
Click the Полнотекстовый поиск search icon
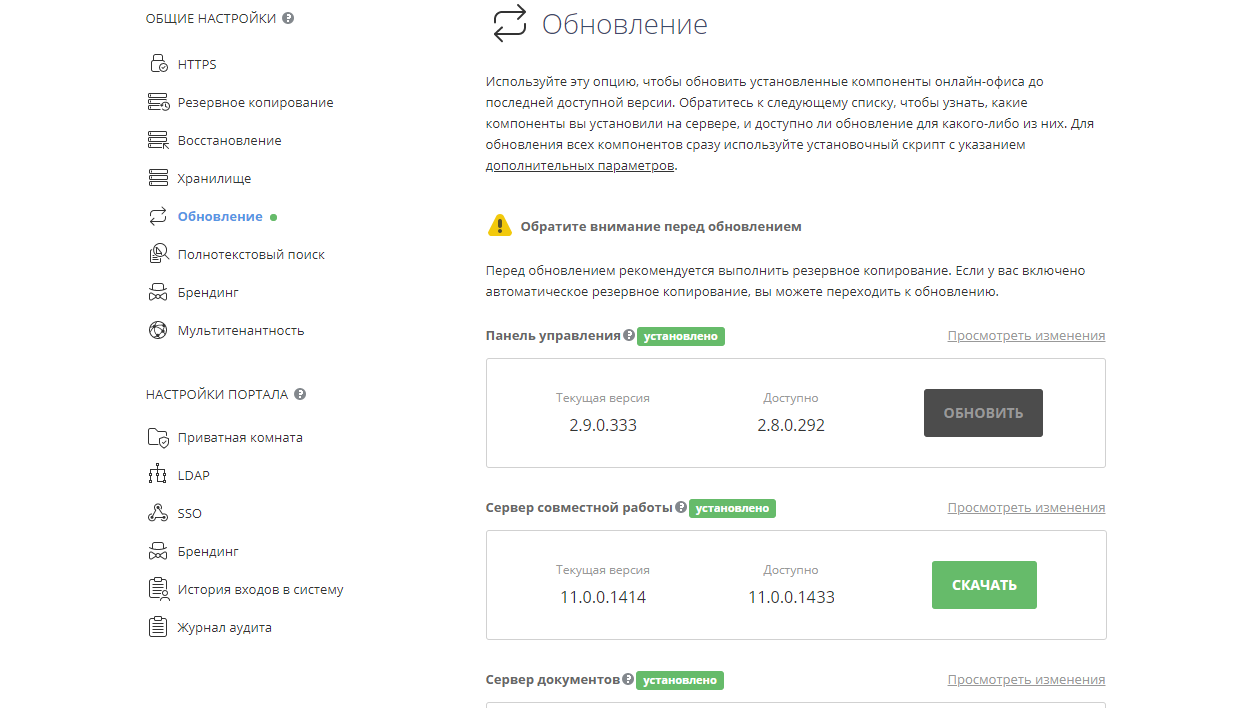pos(158,254)
